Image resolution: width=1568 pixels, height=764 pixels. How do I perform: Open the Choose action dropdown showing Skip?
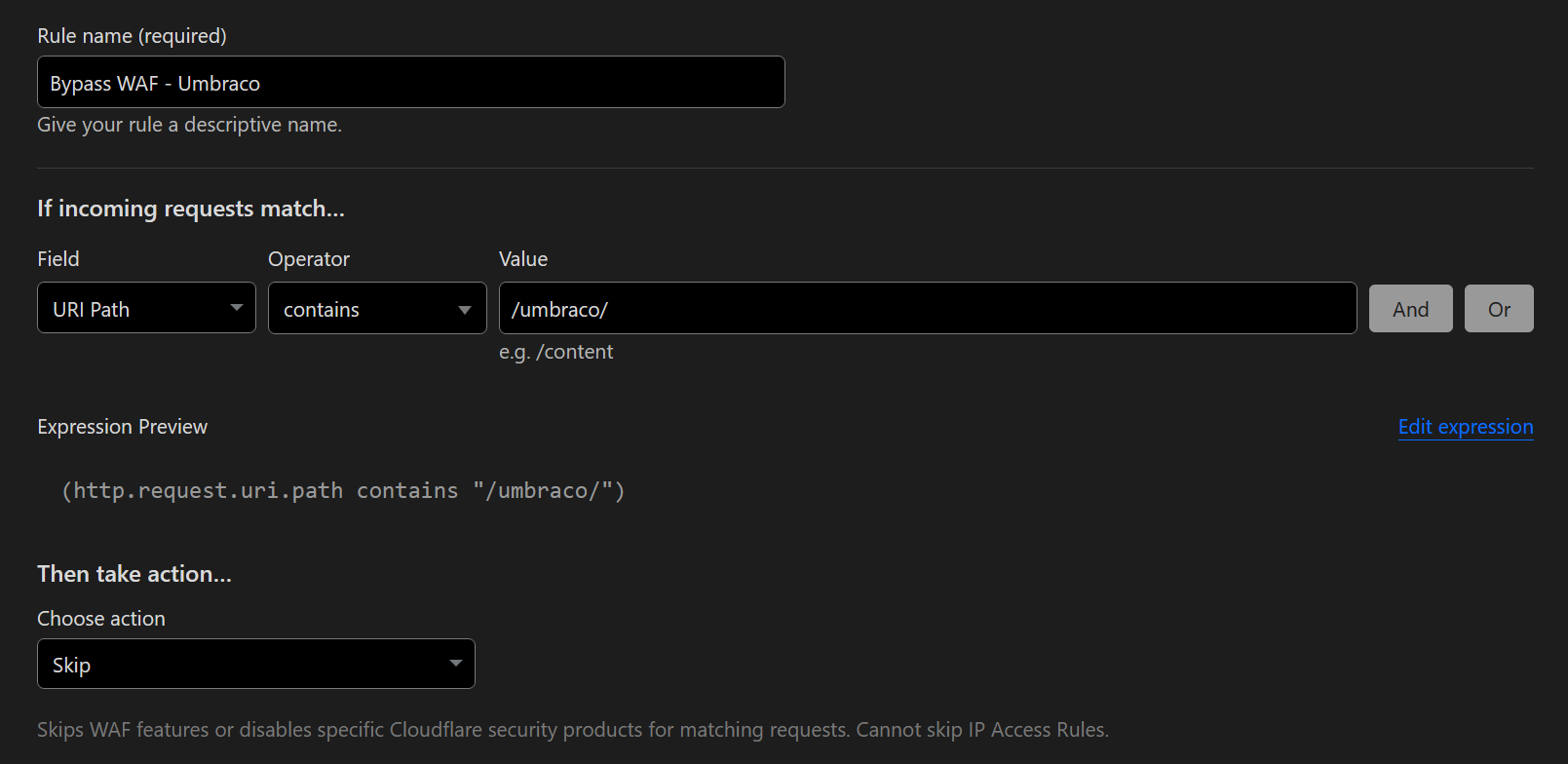[x=255, y=664]
